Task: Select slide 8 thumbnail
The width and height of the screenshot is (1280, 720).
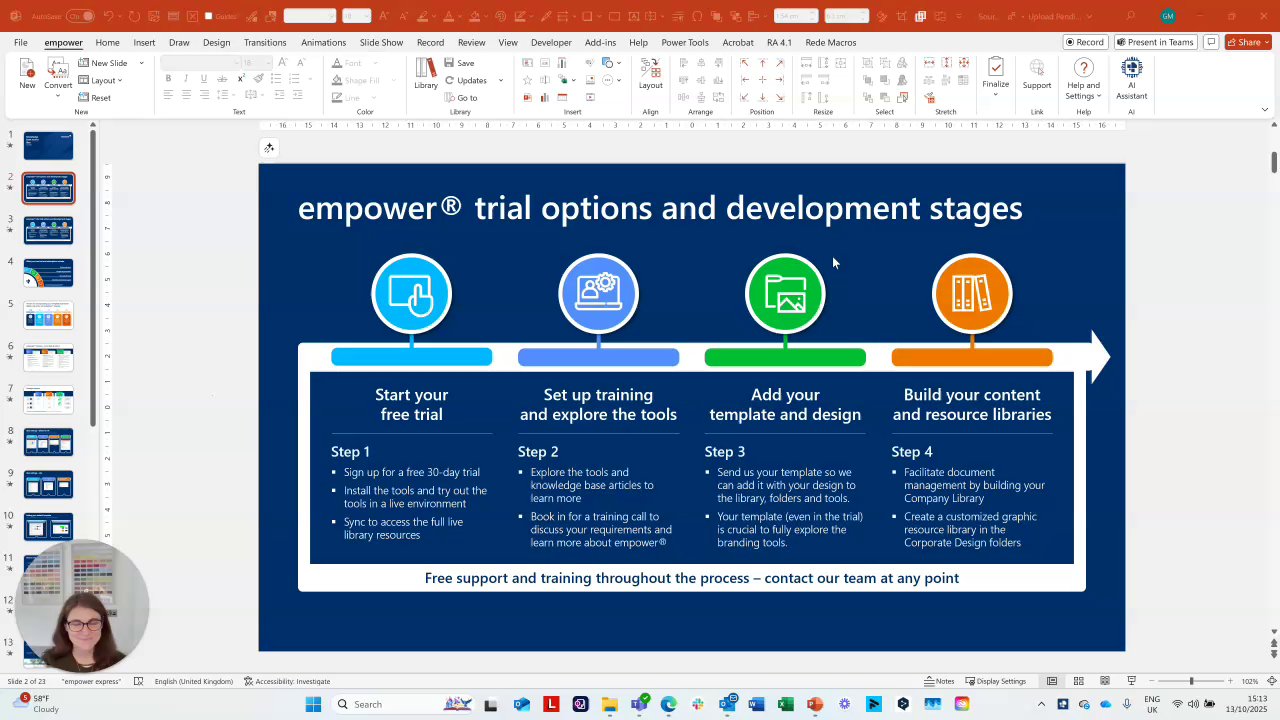Action: [48, 442]
